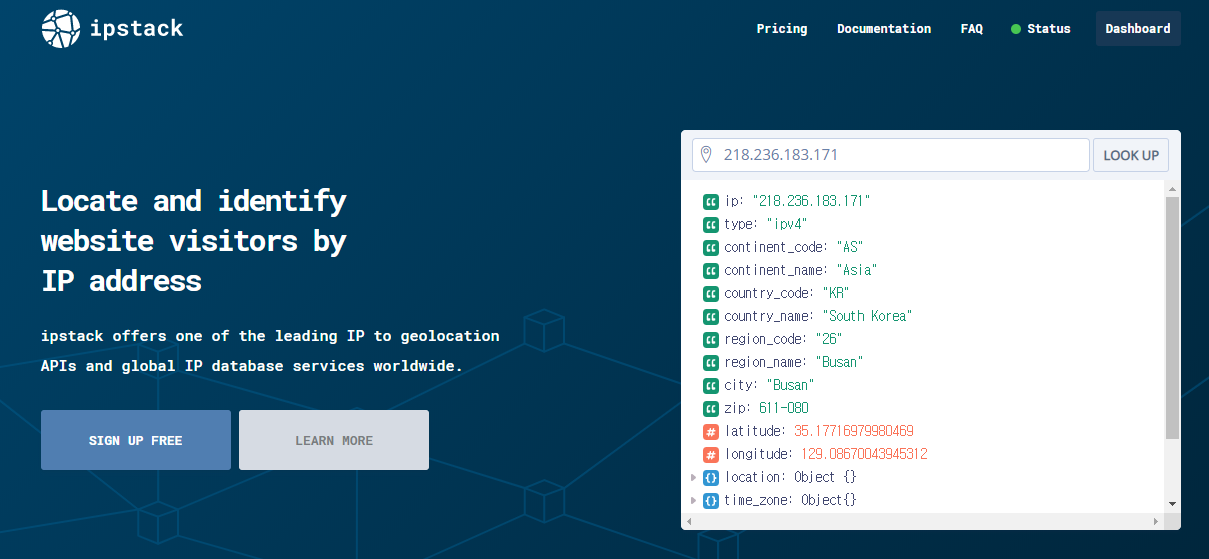Click the string icon beside region_name
The image size is (1209, 559).
point(711,362)
